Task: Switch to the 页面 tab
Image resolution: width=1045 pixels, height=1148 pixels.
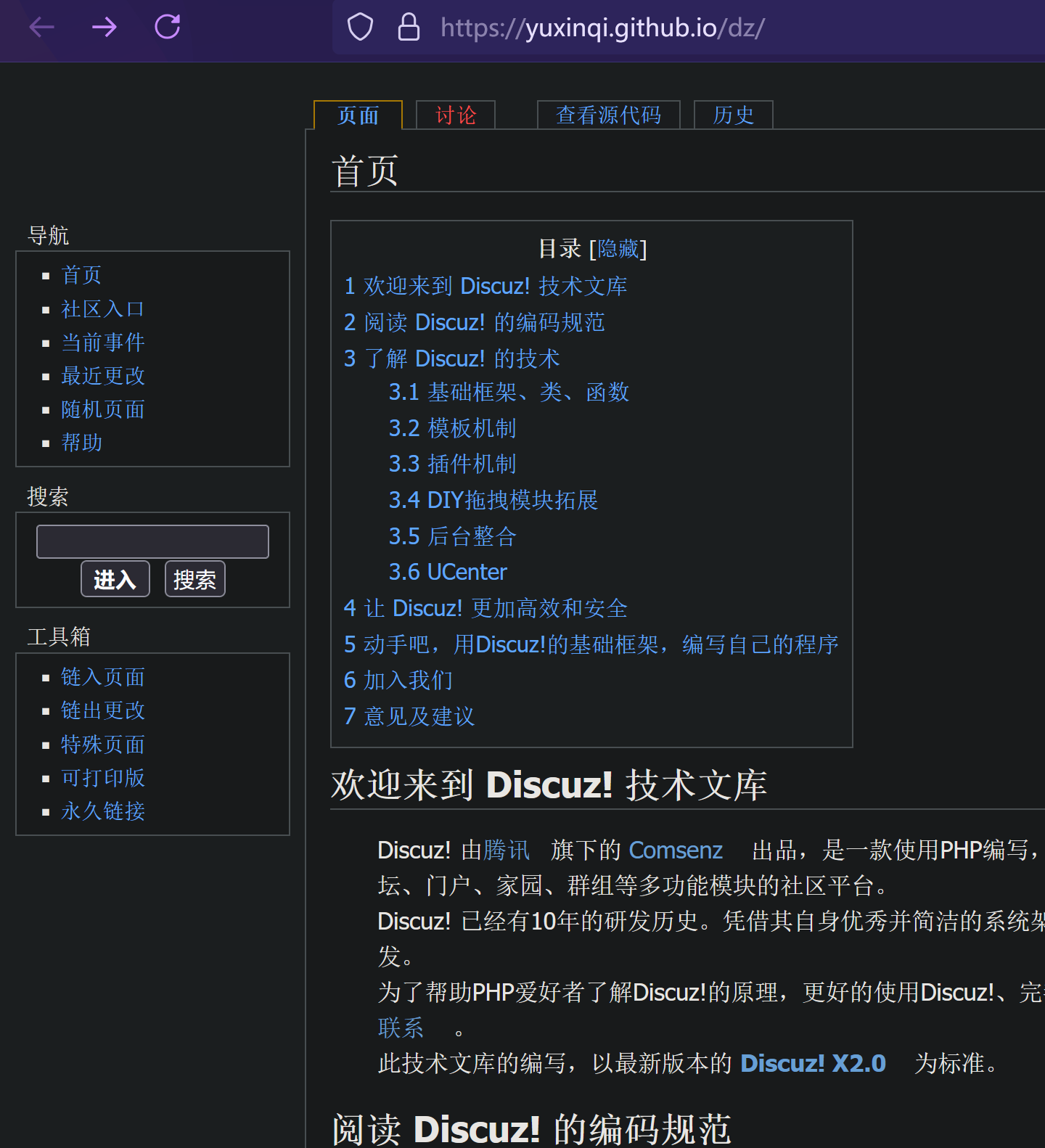Action: (358, 115)
